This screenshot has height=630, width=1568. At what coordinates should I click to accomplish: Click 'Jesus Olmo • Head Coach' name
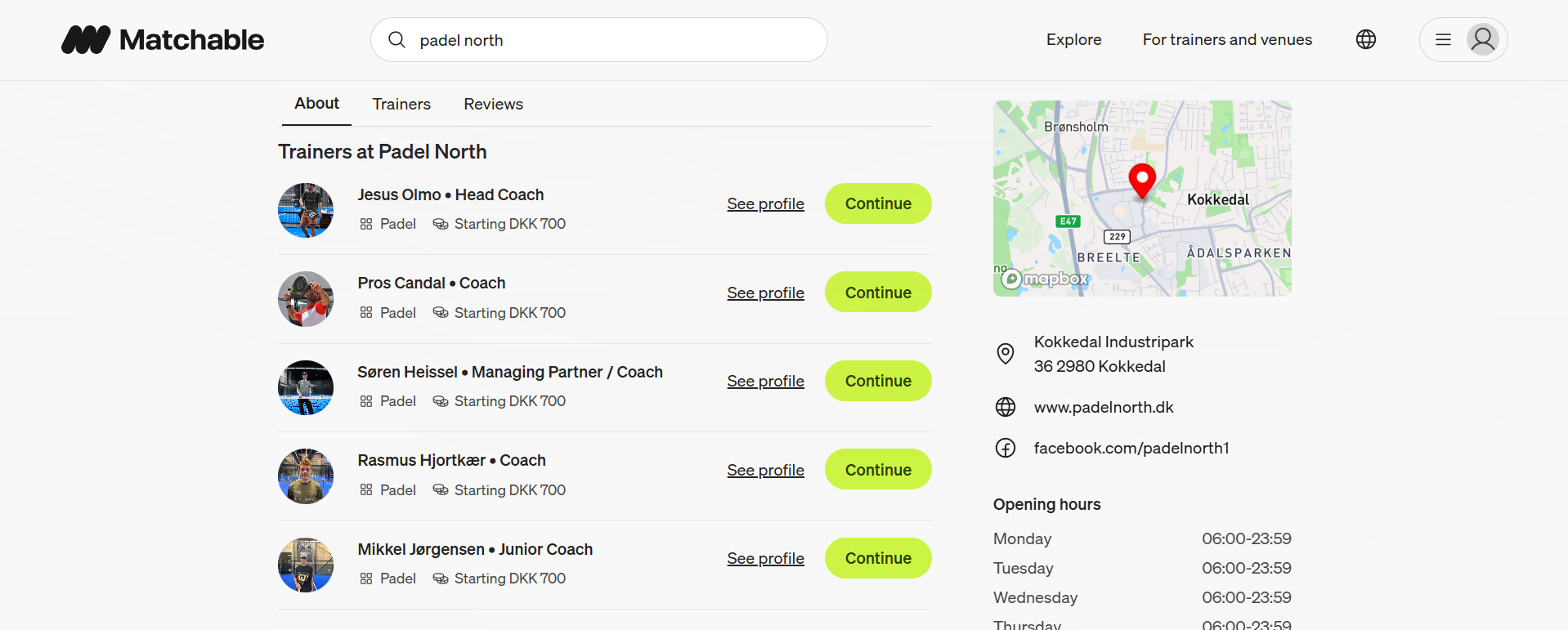(x=450, y=194)
